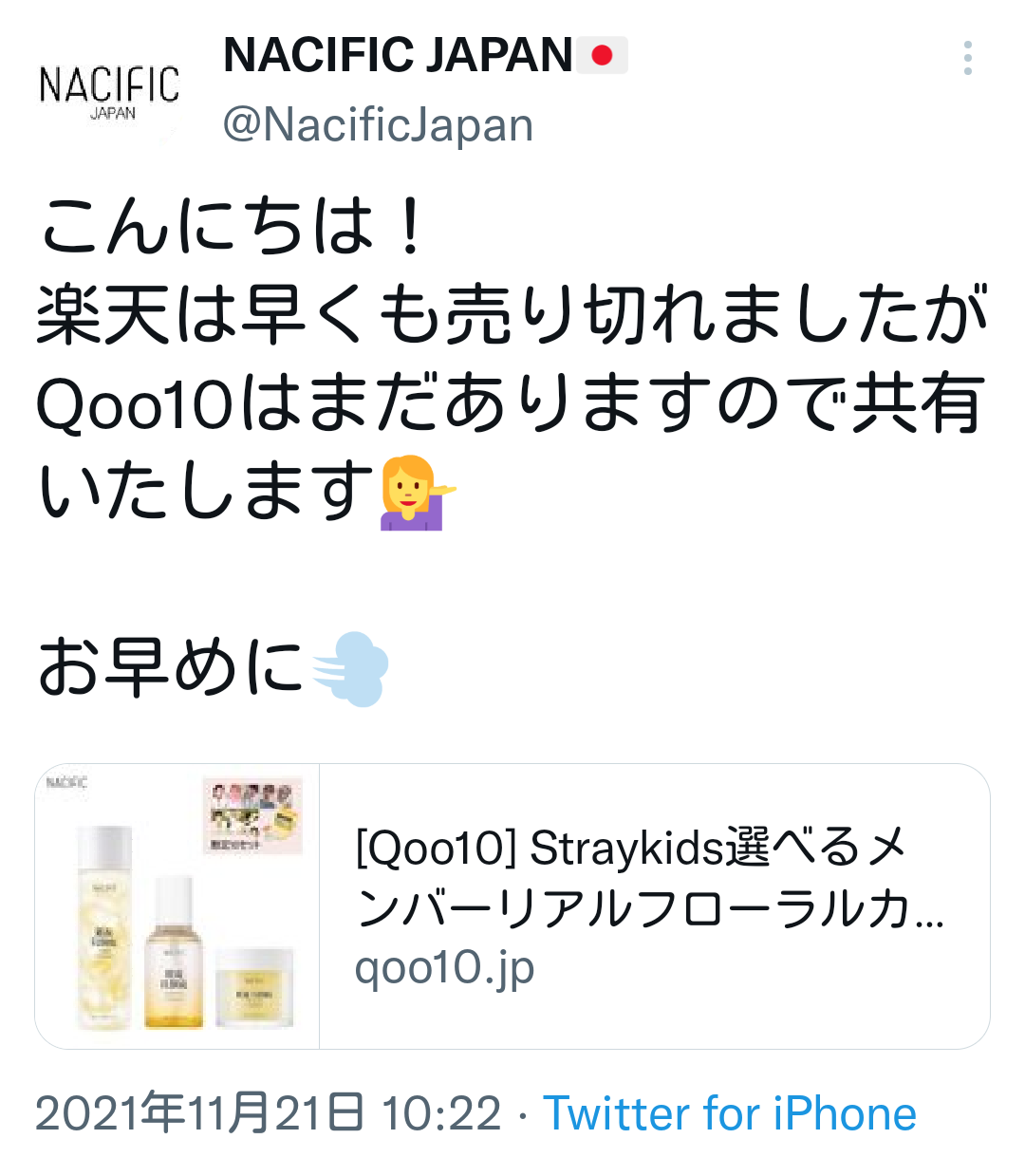
Task: Select the woman tipping hand emoji
Action: click(x=416, y=492)
